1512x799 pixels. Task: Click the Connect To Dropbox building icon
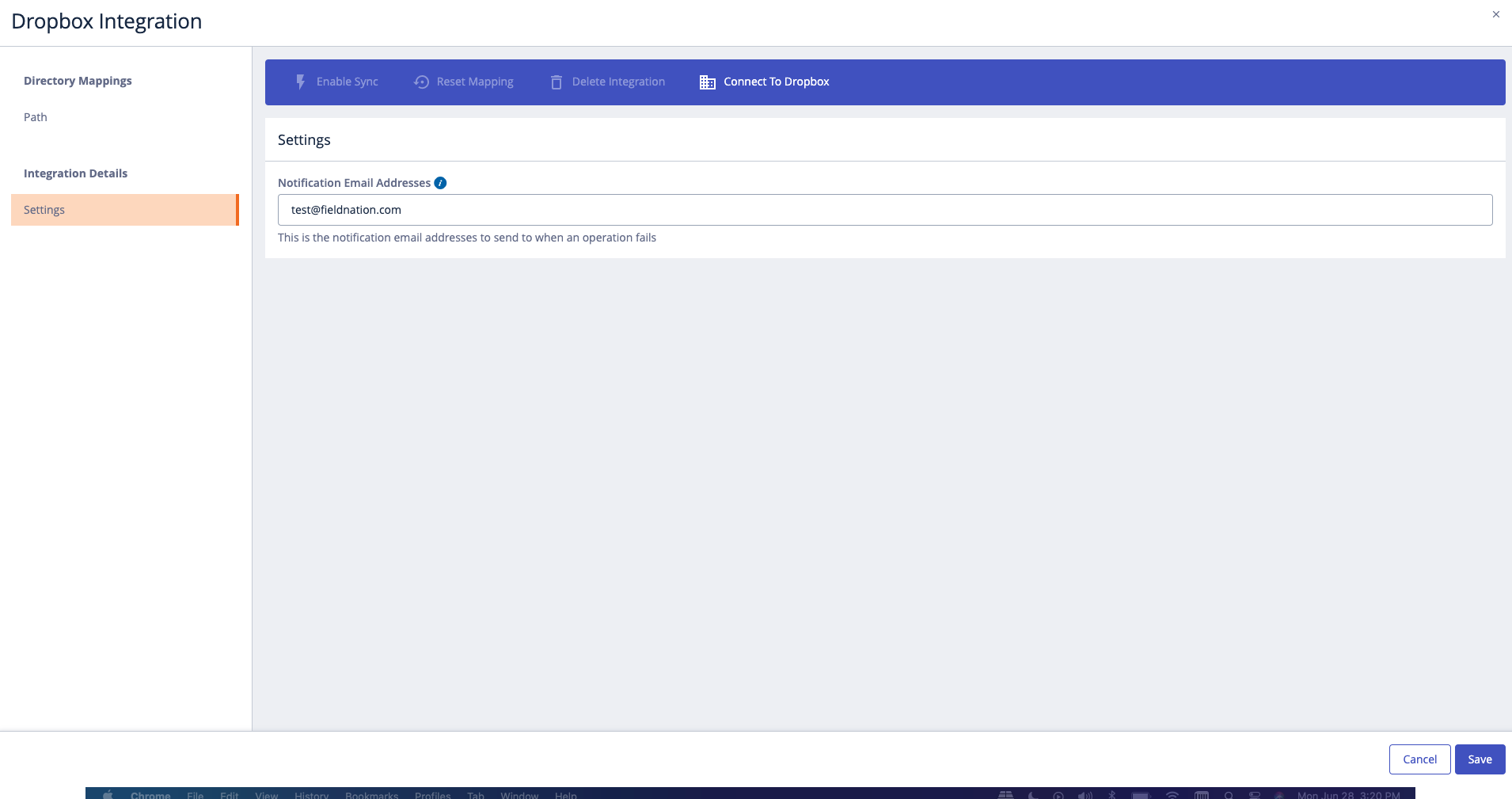708,82
